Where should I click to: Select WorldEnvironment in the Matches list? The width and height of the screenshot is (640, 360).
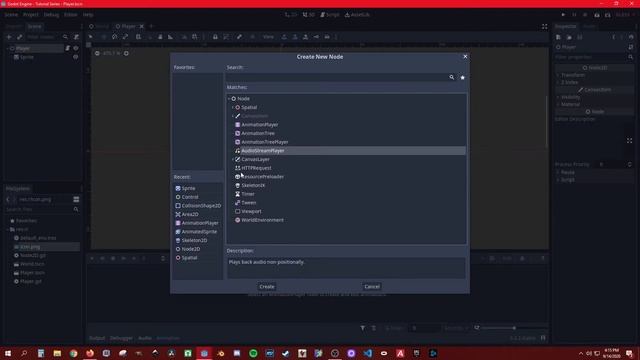click(x=262, y=220)
